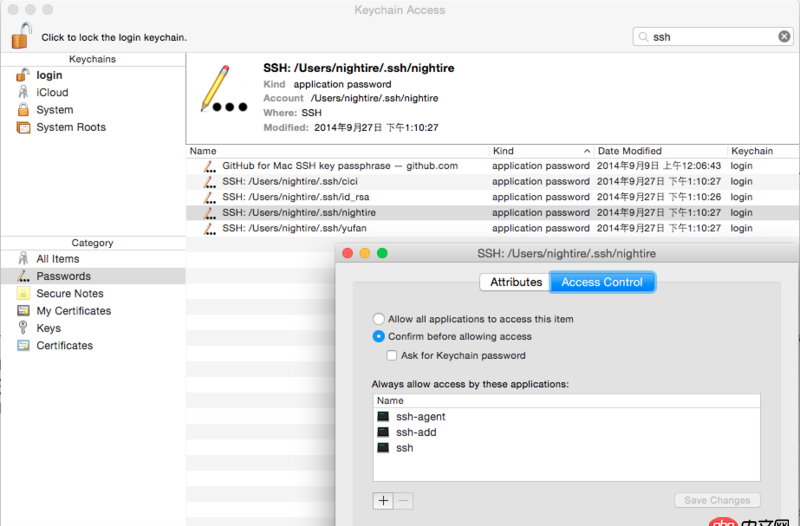This screenshot has height=526, width=800.
Task: Select the iCloud keychain label
Action: [52, 92]
